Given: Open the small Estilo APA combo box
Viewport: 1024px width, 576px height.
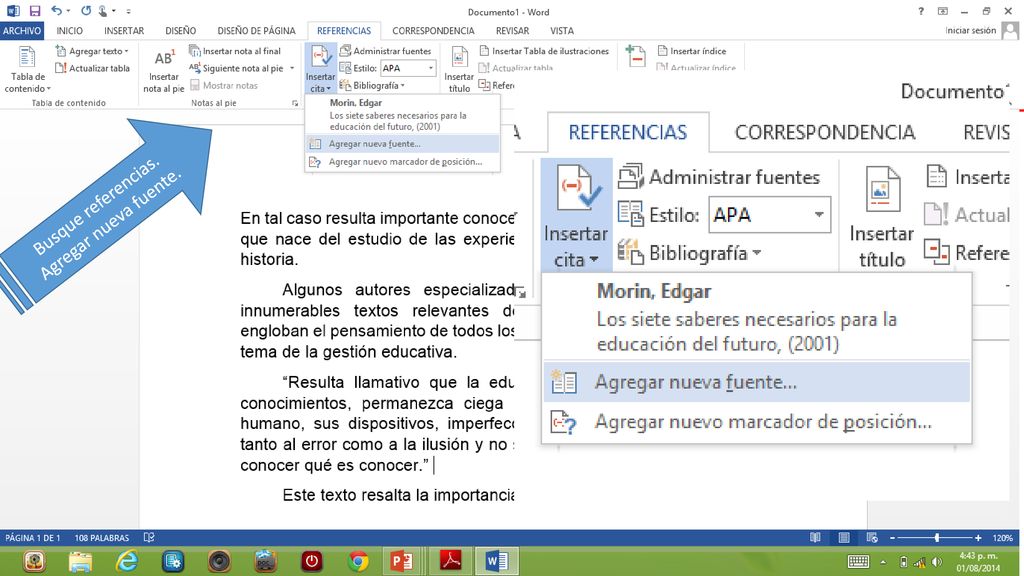Looking at the screenshot, I should pos(408,68).
